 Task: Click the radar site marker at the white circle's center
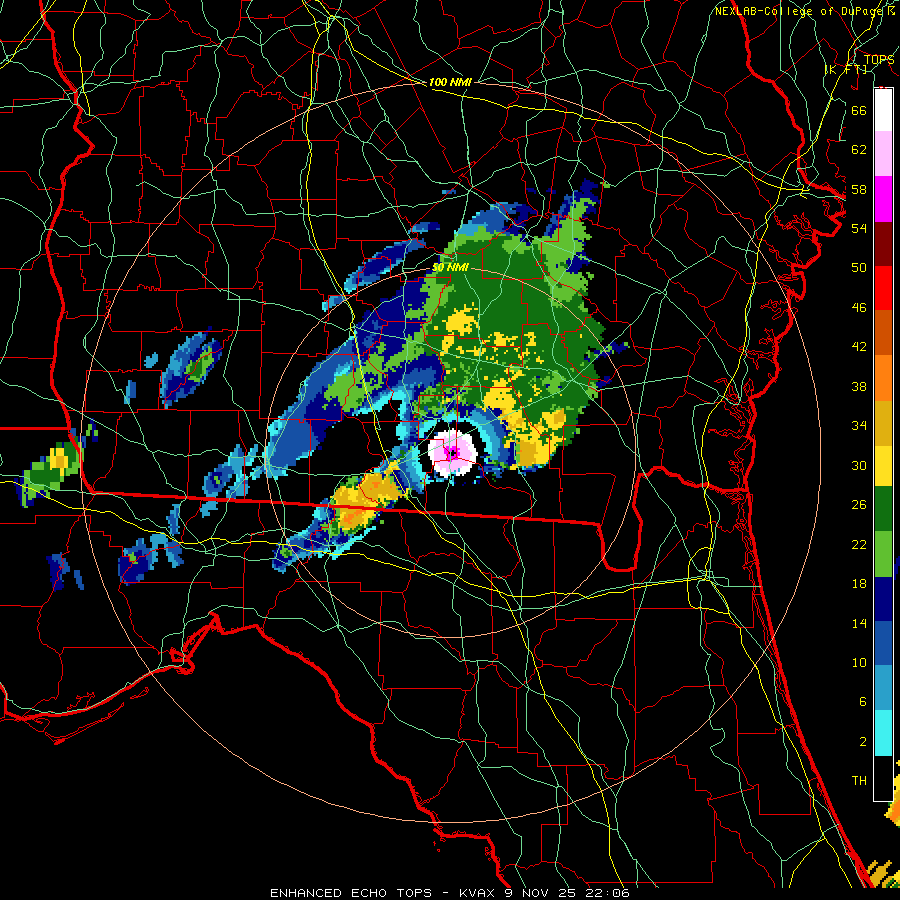[x=453, y=453]
